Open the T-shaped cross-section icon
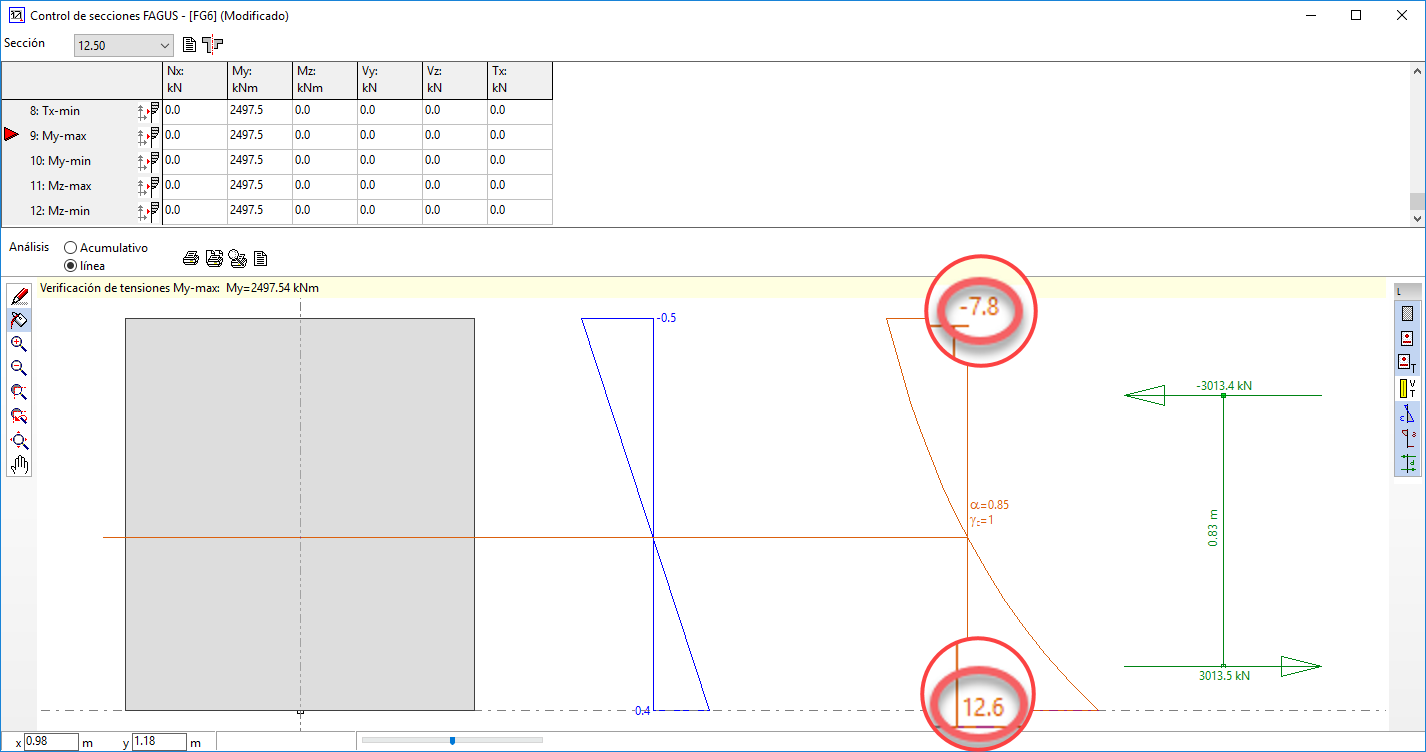 pos(212,45)
